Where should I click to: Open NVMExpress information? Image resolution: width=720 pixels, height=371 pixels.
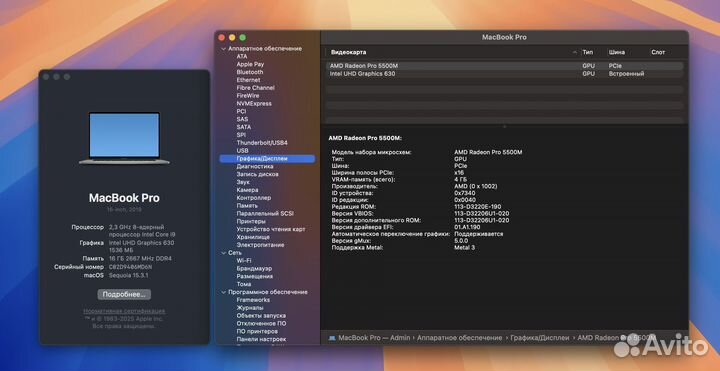point(253,103)
